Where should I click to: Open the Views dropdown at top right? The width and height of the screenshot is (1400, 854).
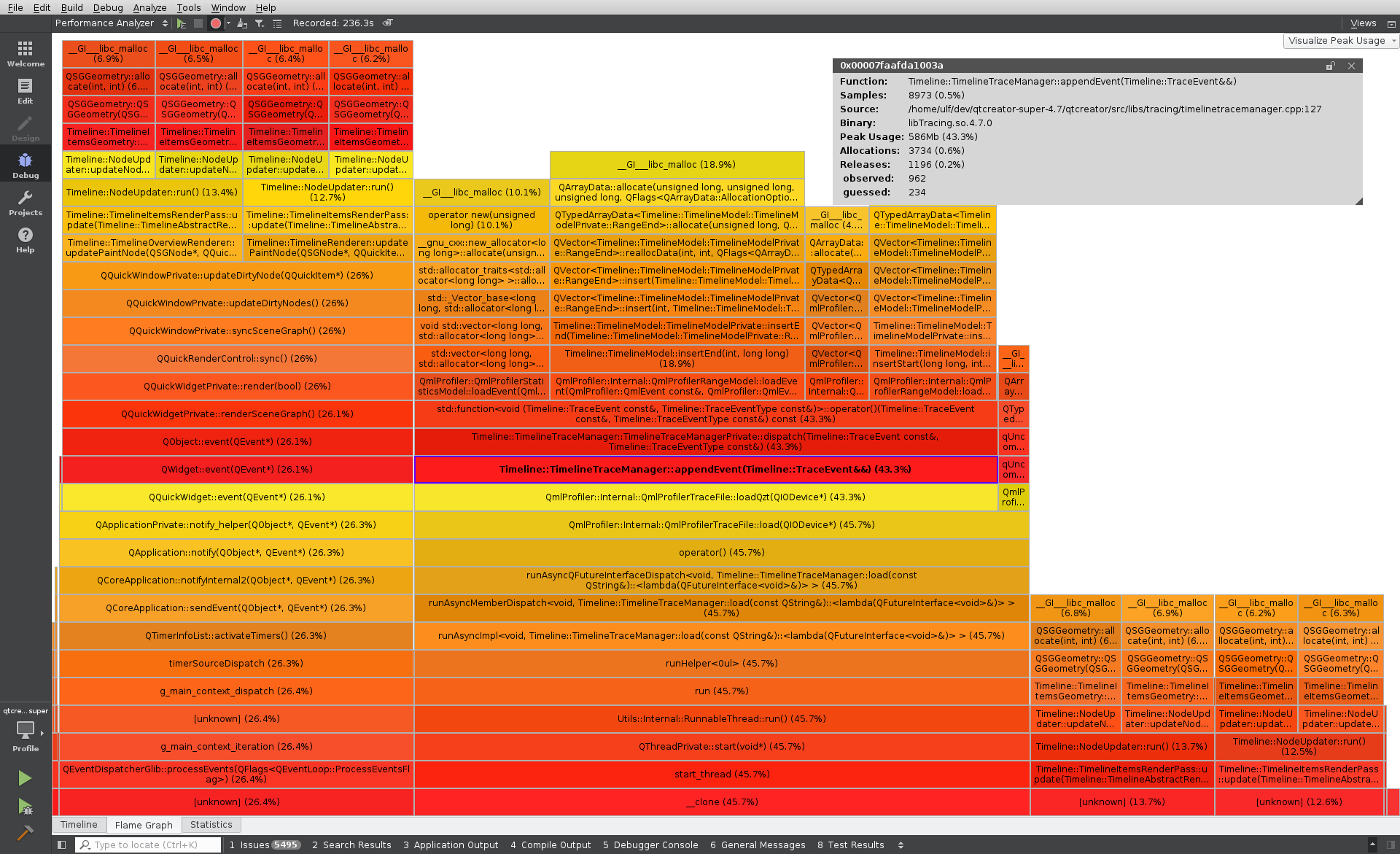[1363, 23]
